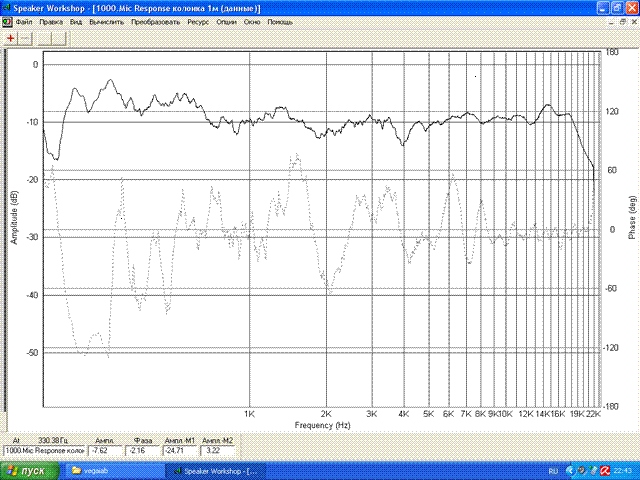Viewport: 640px width, 480px height.
Task: Click the red Avira antivirus tray icon
Action: coord(605,471)
